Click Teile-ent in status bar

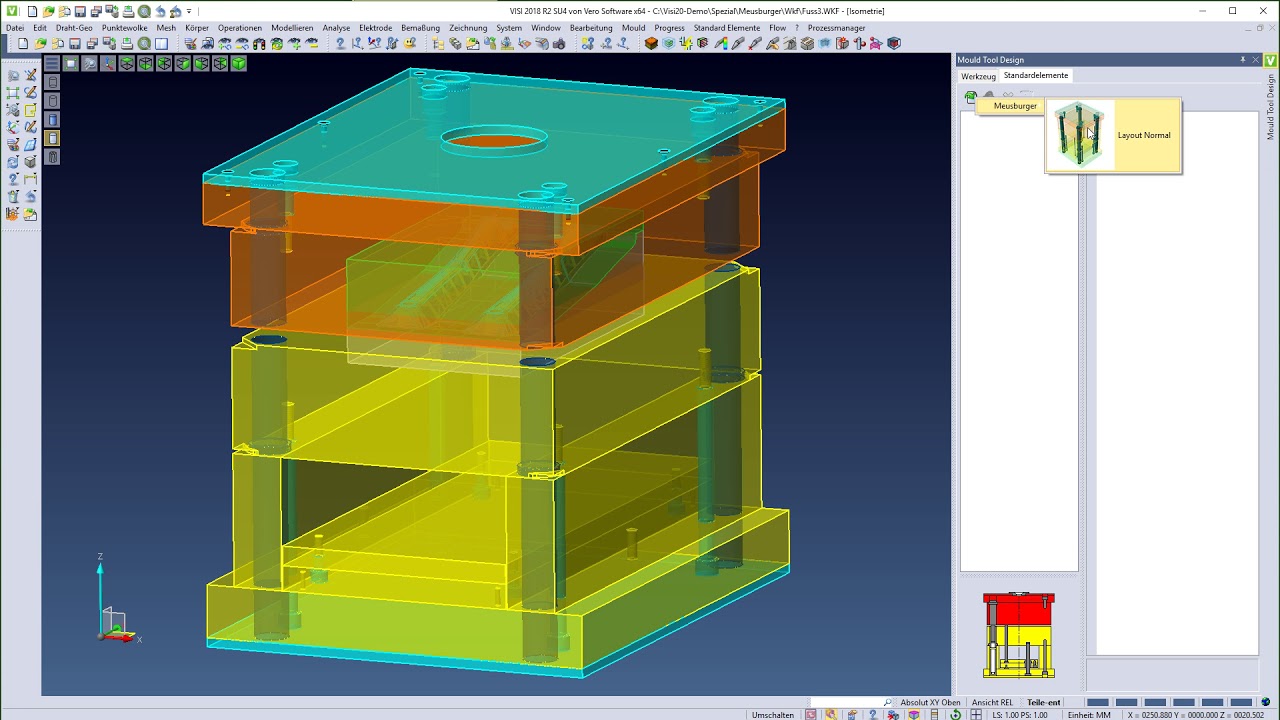pos(1044,702)
